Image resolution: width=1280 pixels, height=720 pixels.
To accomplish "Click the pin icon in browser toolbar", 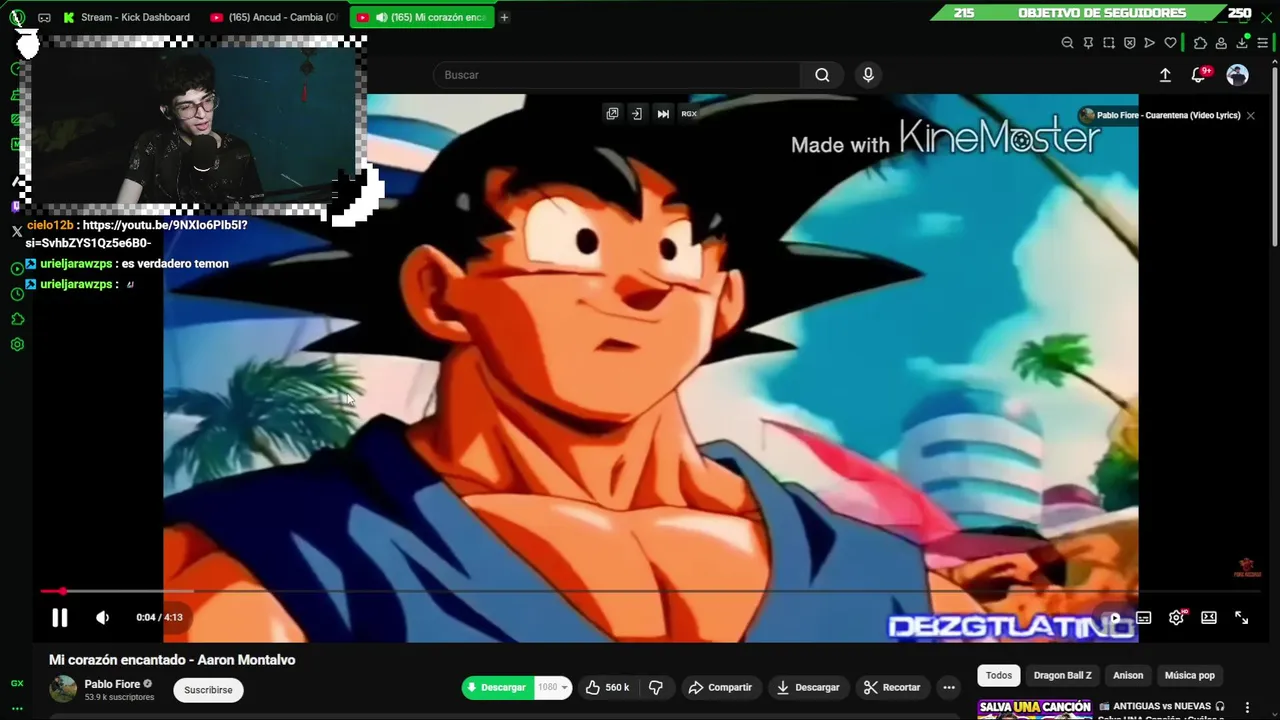I will 1088,43.
